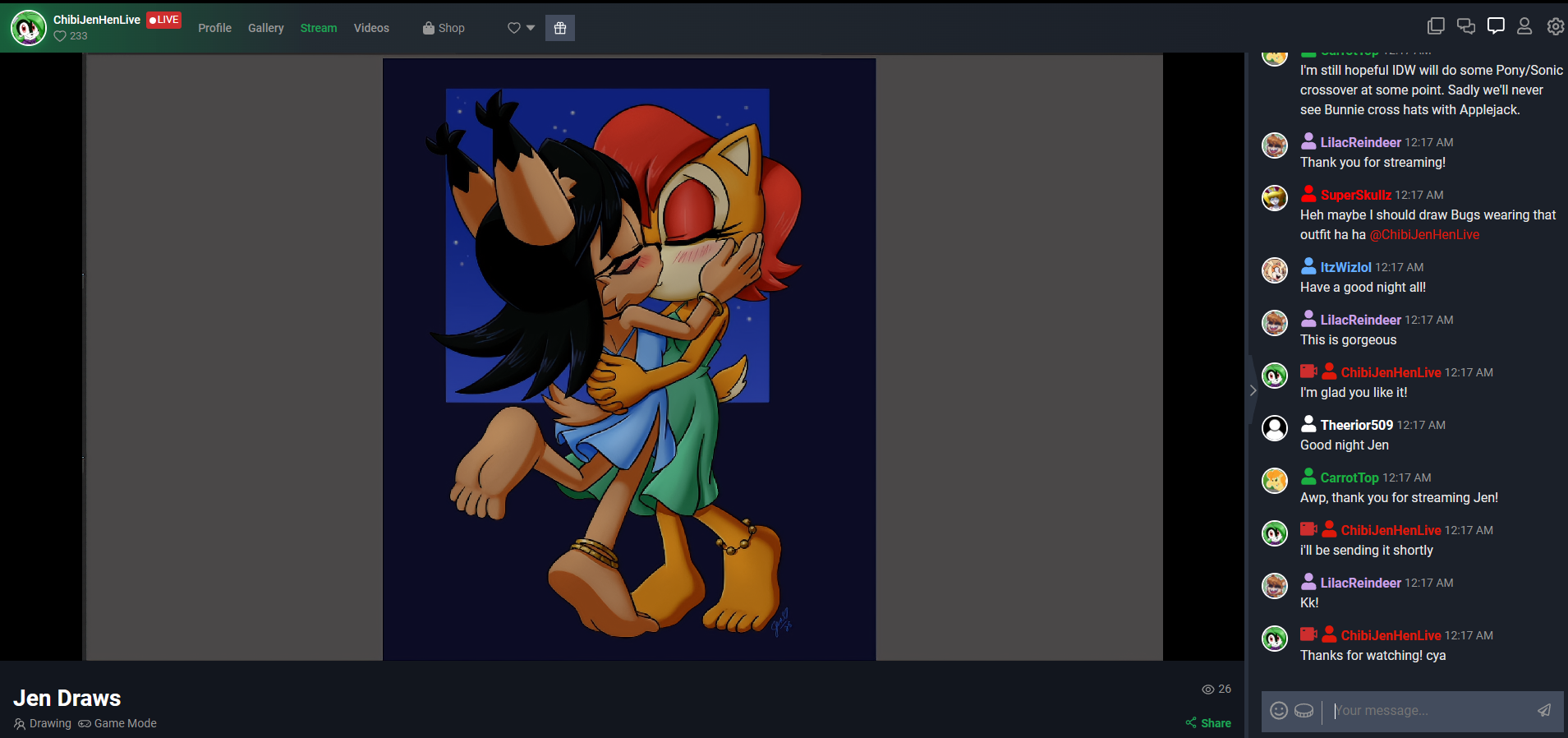This screenshot has height=738, width=1568.
Task: Click SuperSkullz chat avatar
Action: [x=1275, y=198]
